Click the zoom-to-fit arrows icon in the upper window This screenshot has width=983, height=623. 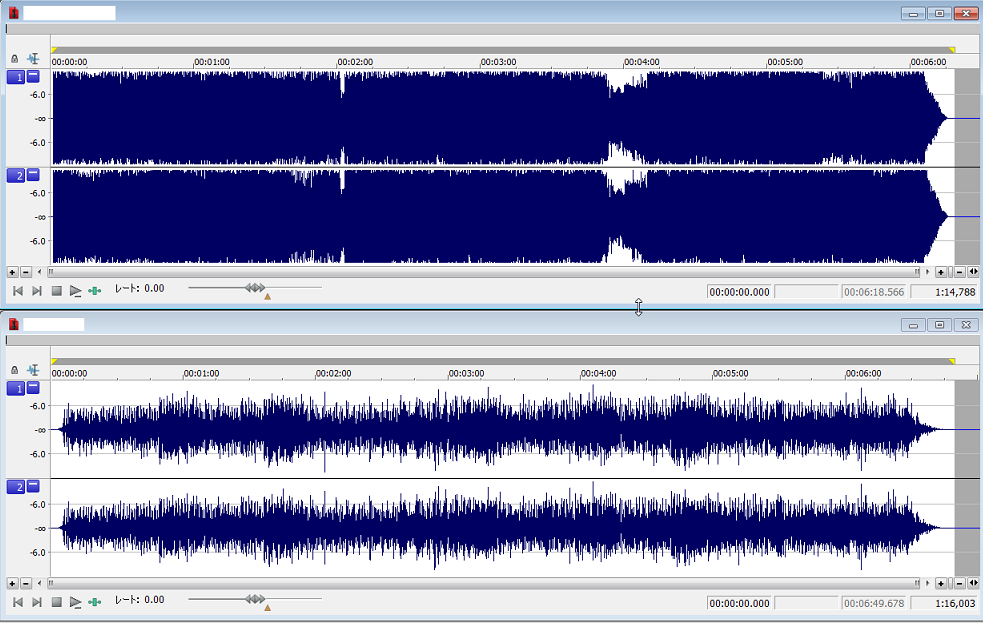coord(973,272)
